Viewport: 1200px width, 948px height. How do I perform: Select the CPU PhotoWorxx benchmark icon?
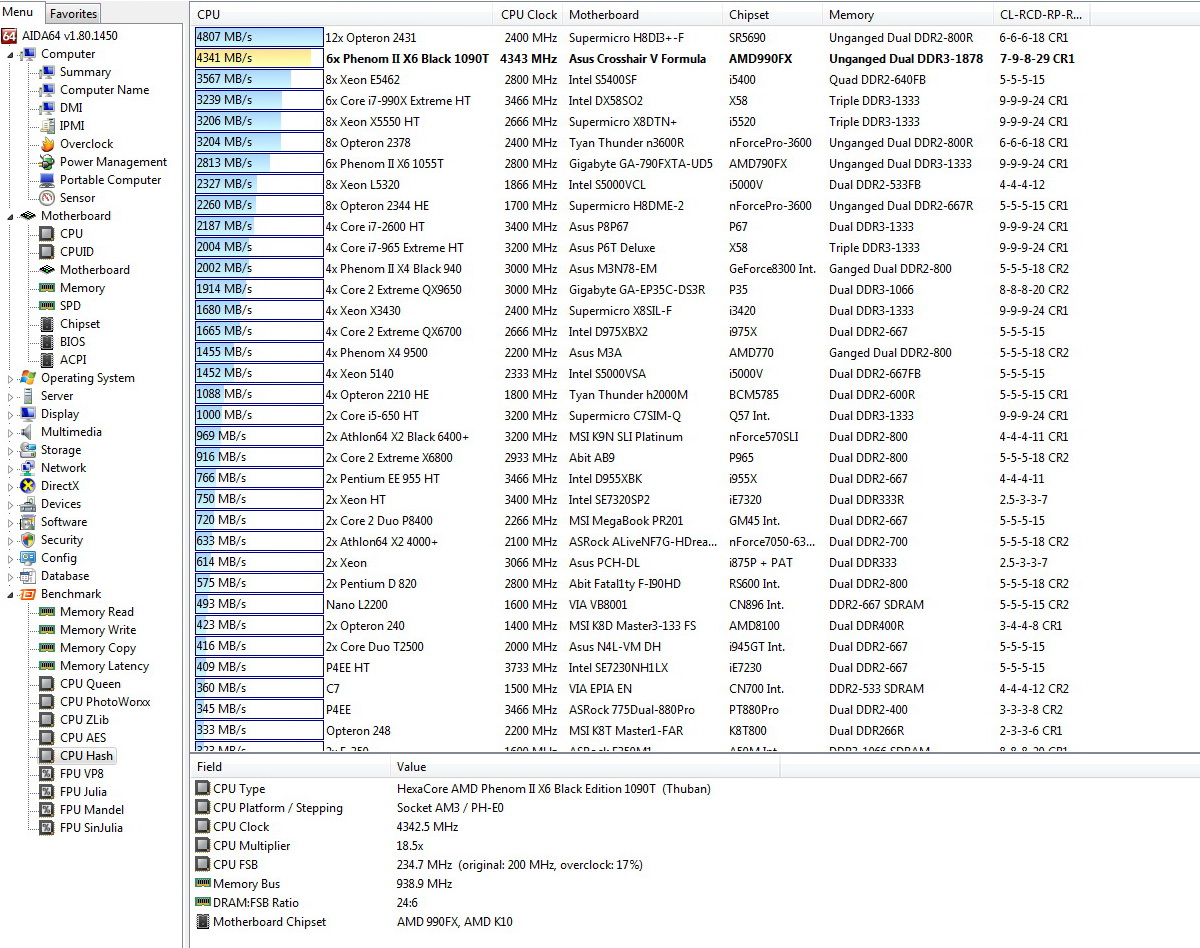point(47,702)
